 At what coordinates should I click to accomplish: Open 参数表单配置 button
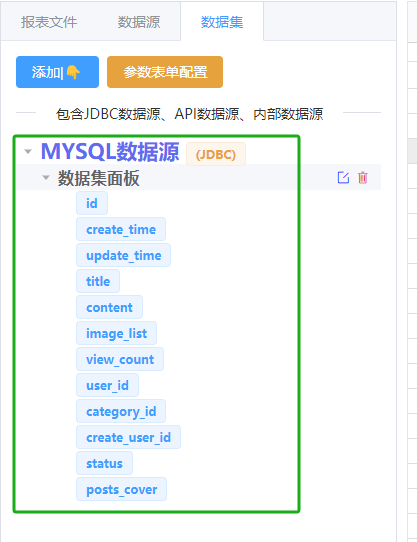click(165, 72)
